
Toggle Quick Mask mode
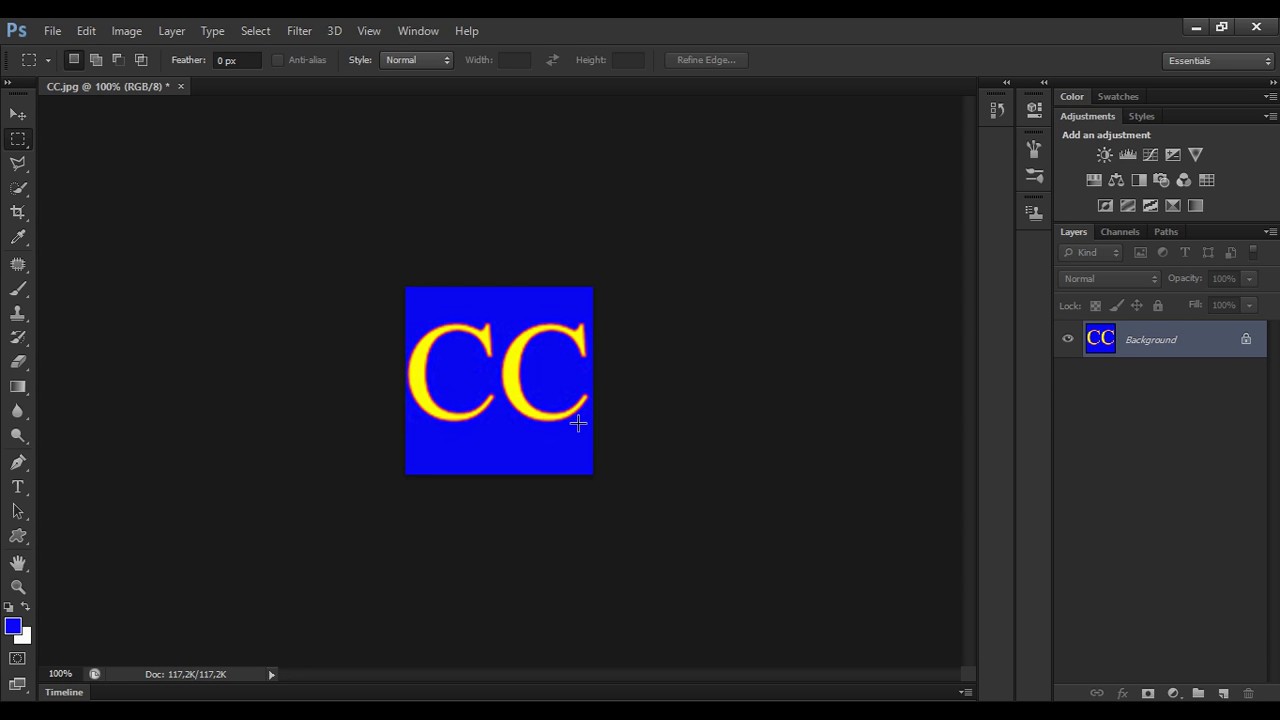(18, 659)
